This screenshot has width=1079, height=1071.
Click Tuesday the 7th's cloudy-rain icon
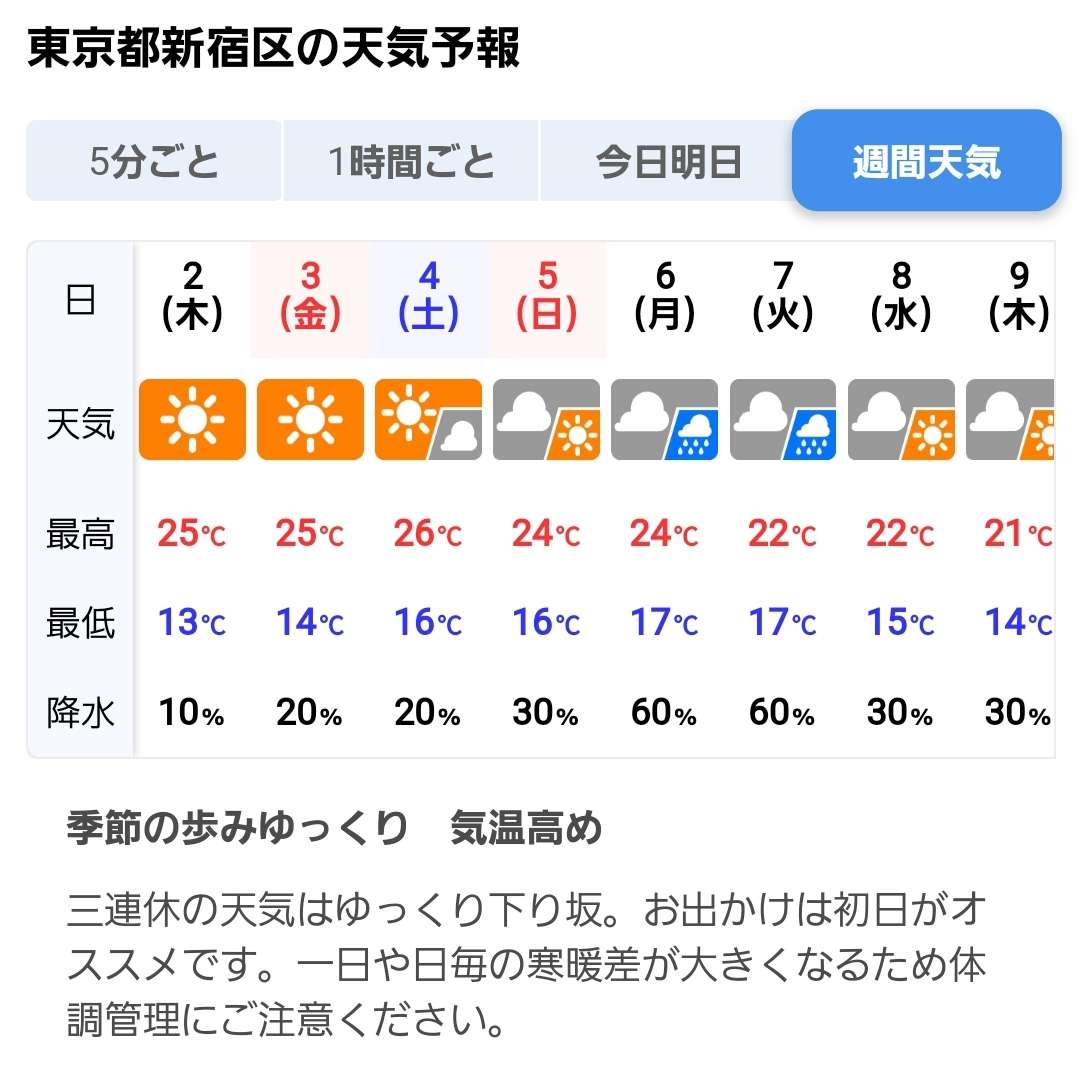[x=782, y=420]
